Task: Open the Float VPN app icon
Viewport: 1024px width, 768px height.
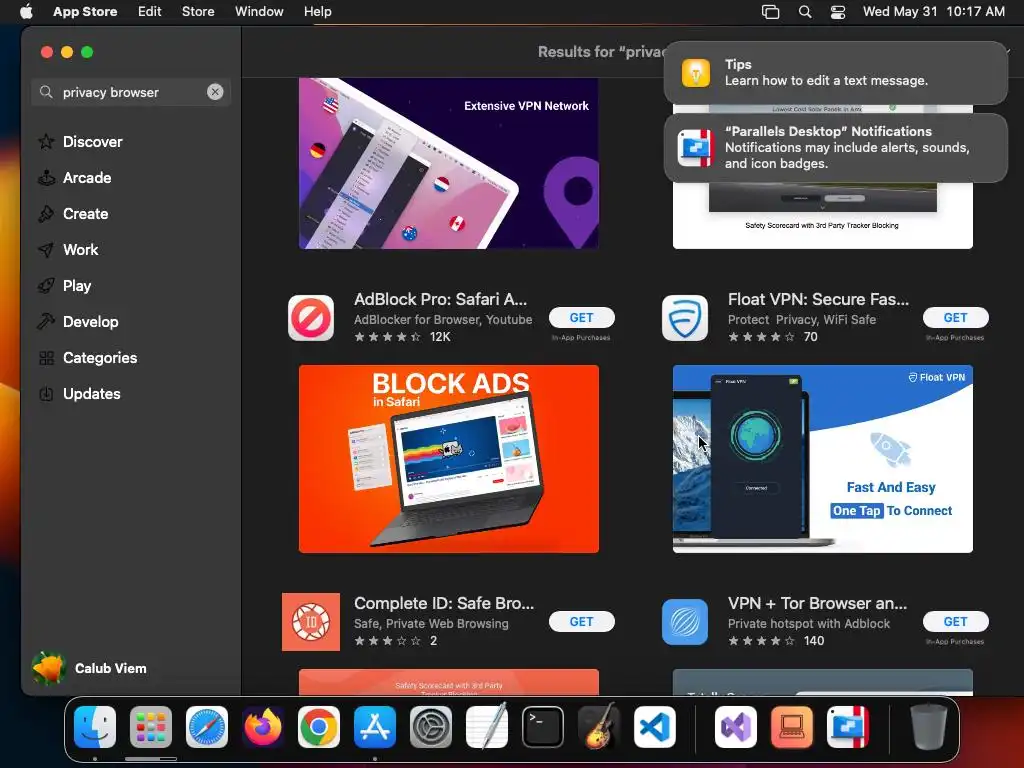Action: coord(684,318)
